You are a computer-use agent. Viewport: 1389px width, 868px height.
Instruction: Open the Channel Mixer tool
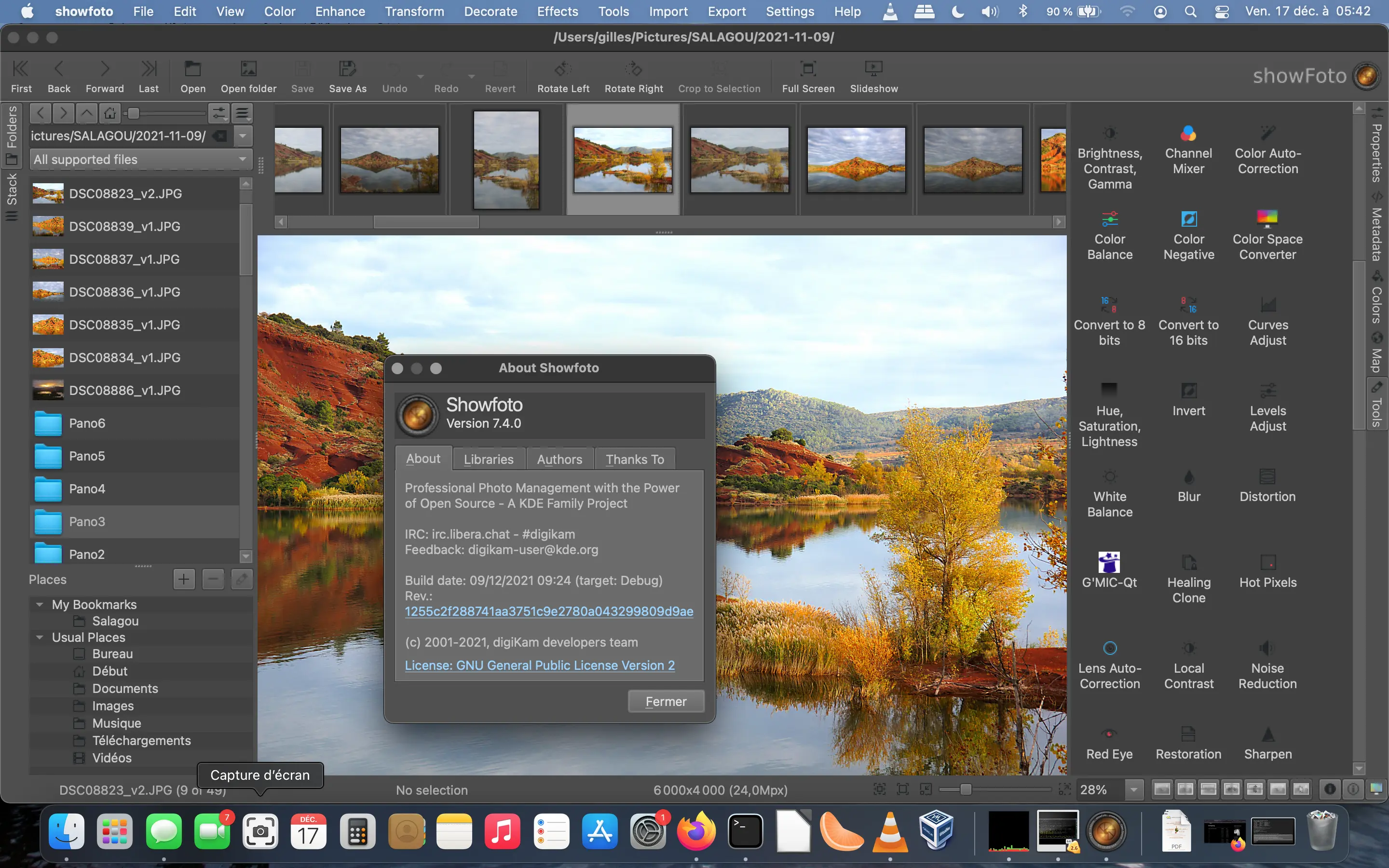(x=1187, y=149)
